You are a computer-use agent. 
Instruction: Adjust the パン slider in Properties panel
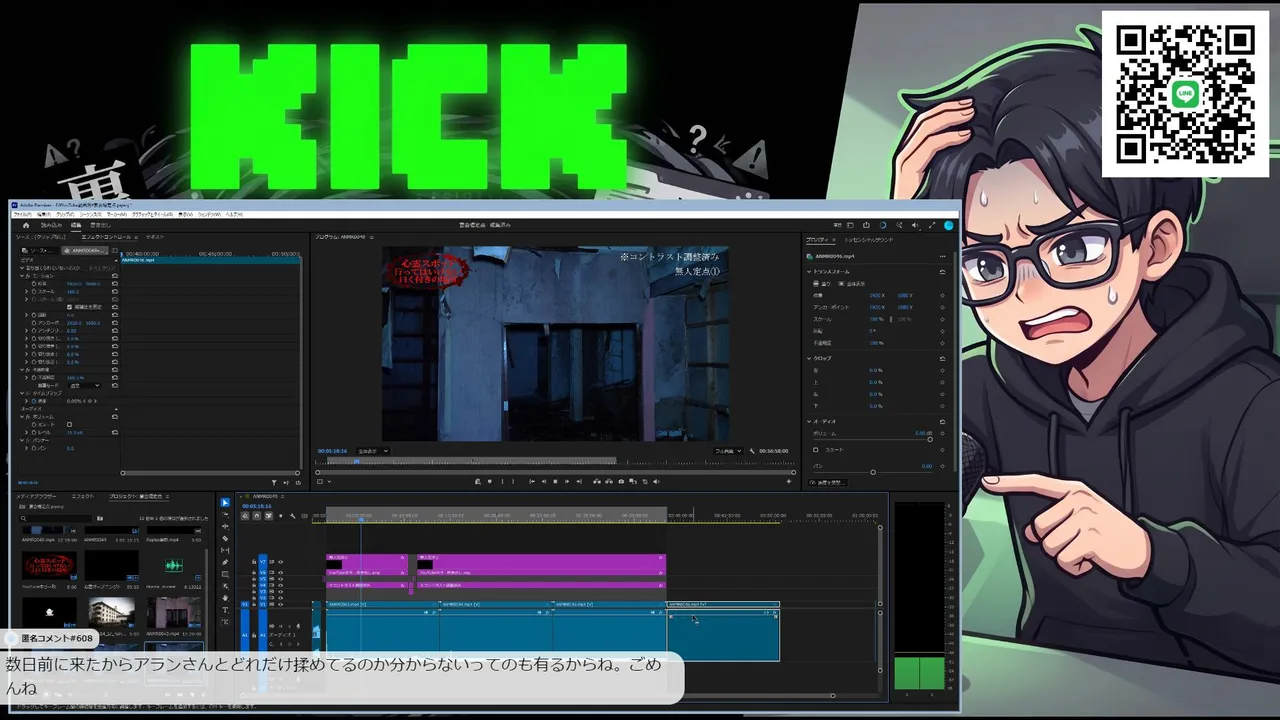pyautogui.click(x=872, y=472)
